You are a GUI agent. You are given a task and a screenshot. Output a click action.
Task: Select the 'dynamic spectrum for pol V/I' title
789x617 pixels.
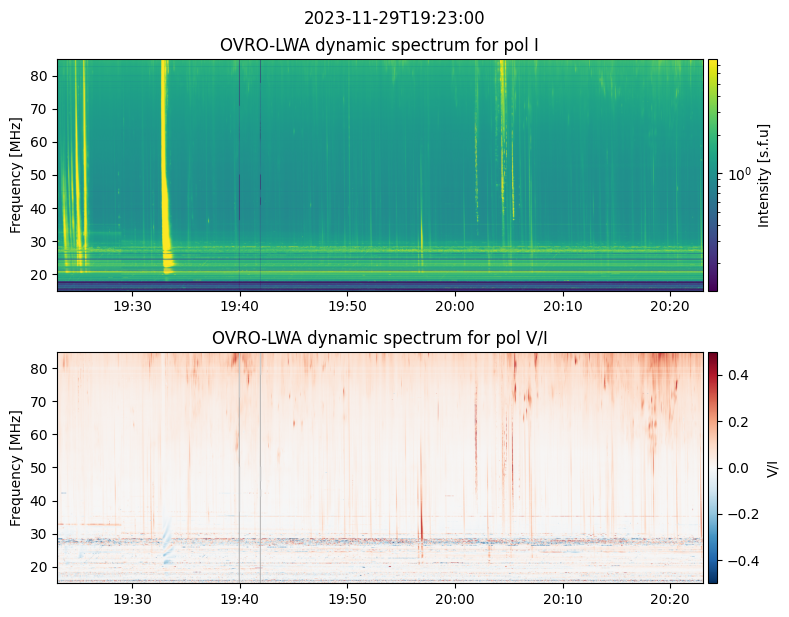tap(380, 338)
